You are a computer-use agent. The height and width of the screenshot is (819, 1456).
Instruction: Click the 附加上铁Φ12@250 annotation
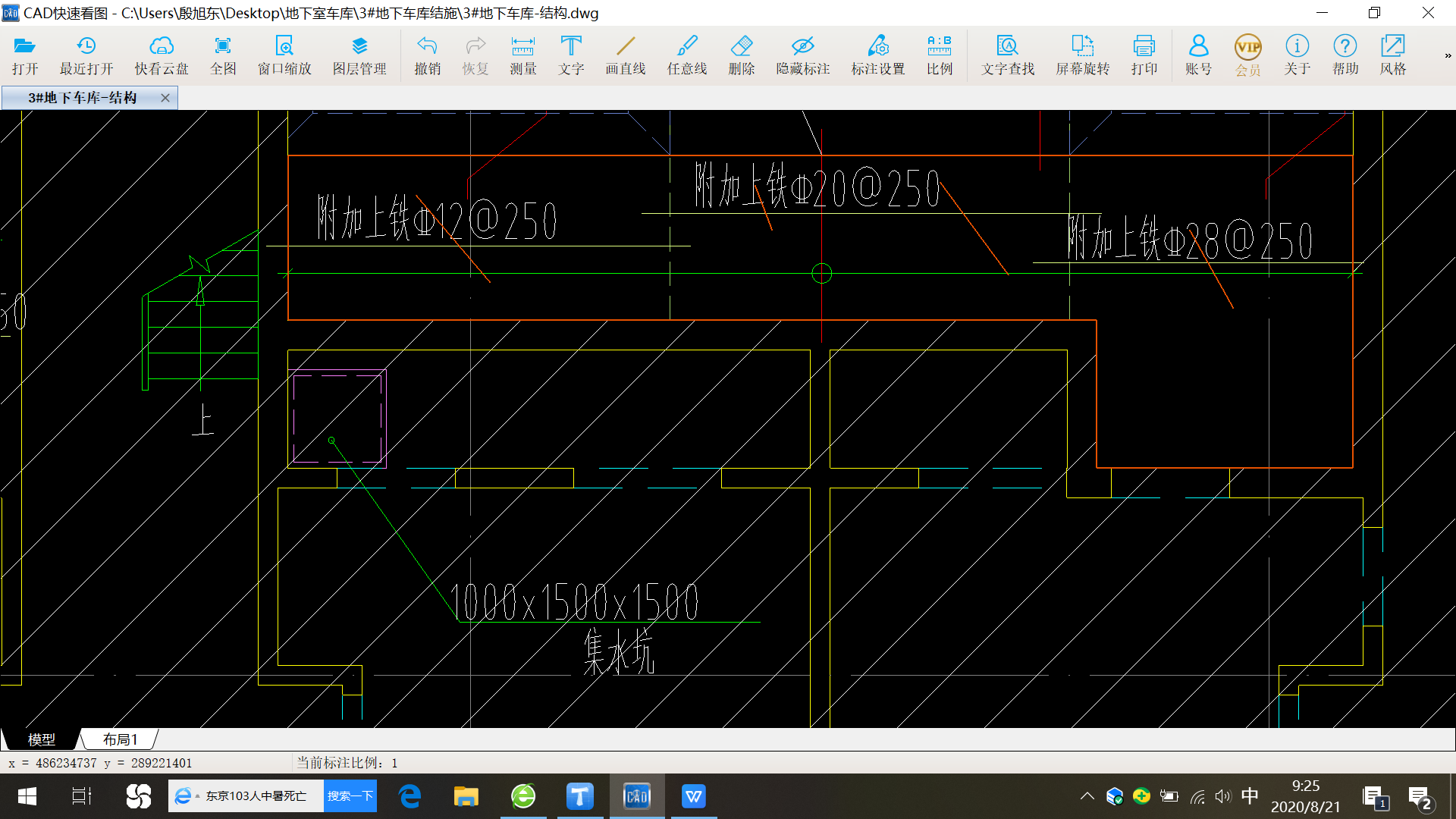(438, 219)
